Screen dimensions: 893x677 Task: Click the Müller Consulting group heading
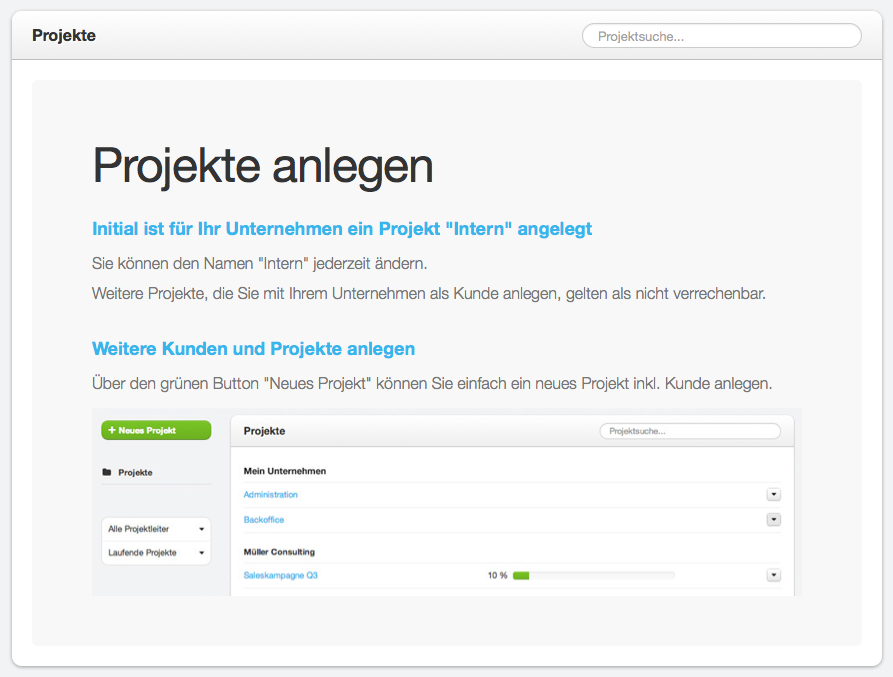click(x=279, y=552)
